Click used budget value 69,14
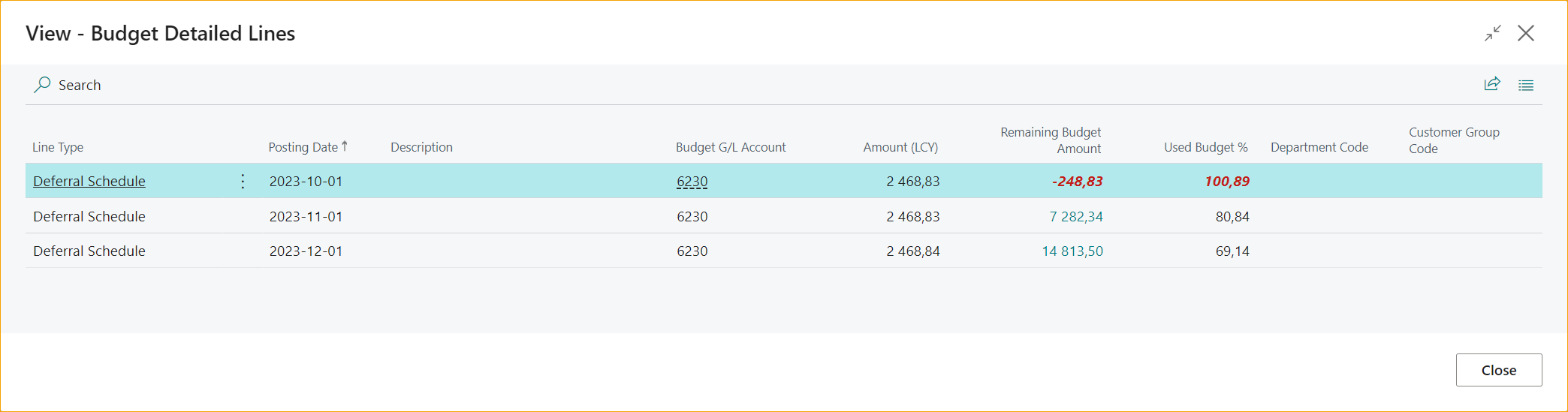The width and height of the screenshot is (1568, 412). pos(1232,251)
